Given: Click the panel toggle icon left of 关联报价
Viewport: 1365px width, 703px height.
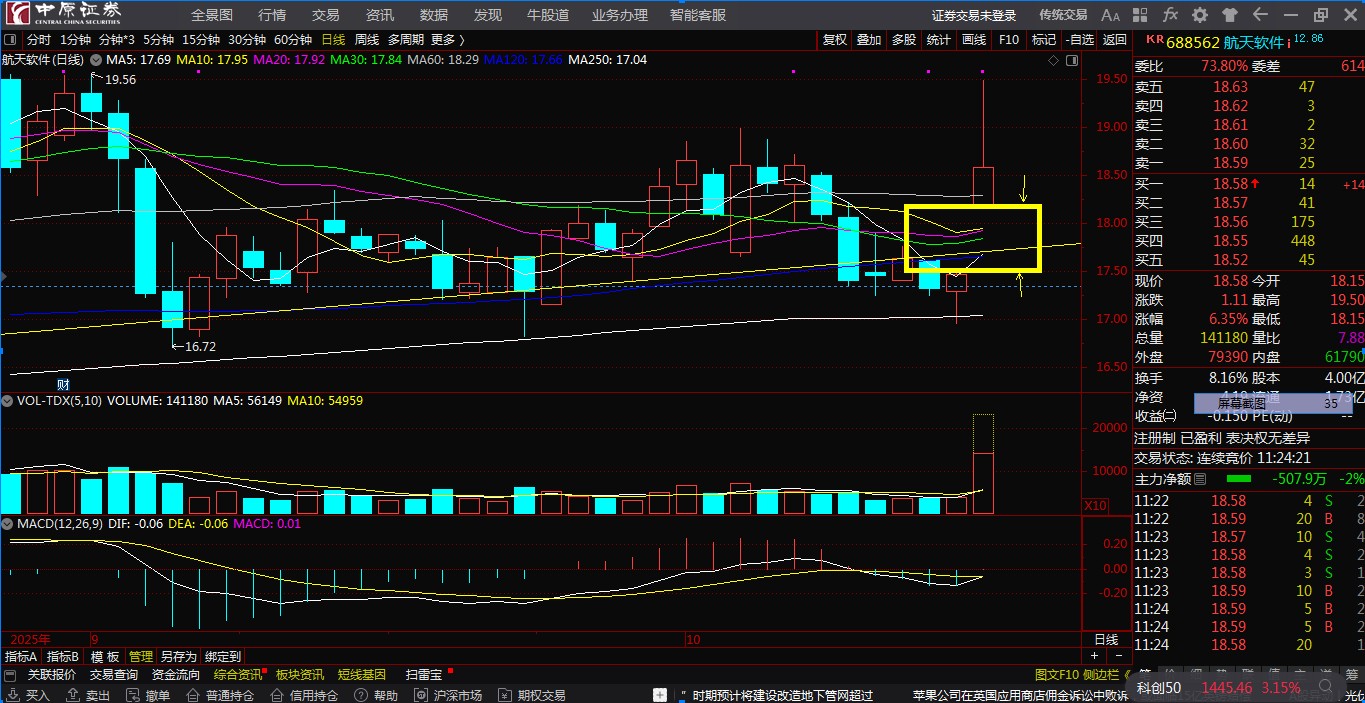Looking at the screenshot, I should (x=11, y=675).
